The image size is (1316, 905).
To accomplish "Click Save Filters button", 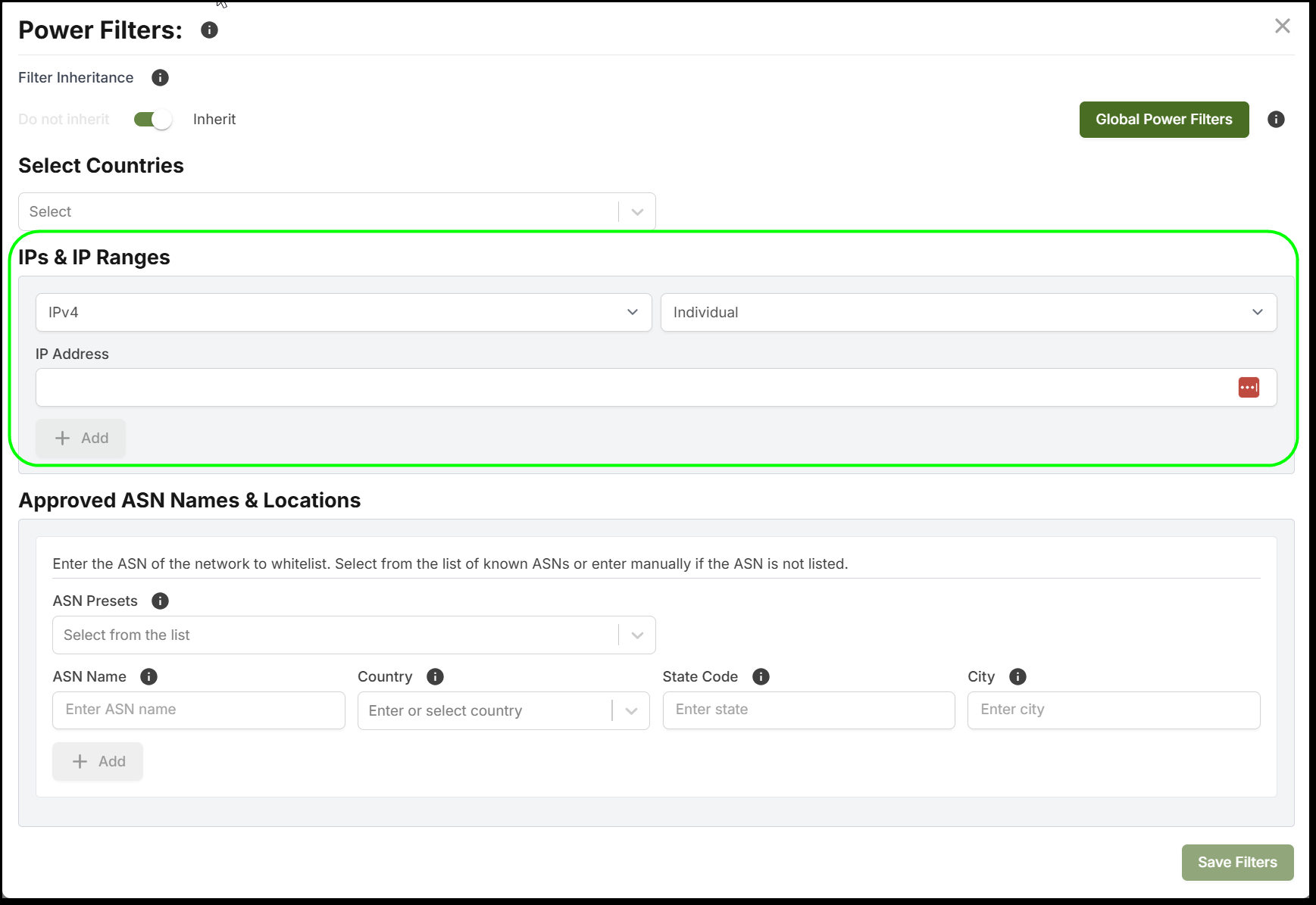I will [1236, 863].
